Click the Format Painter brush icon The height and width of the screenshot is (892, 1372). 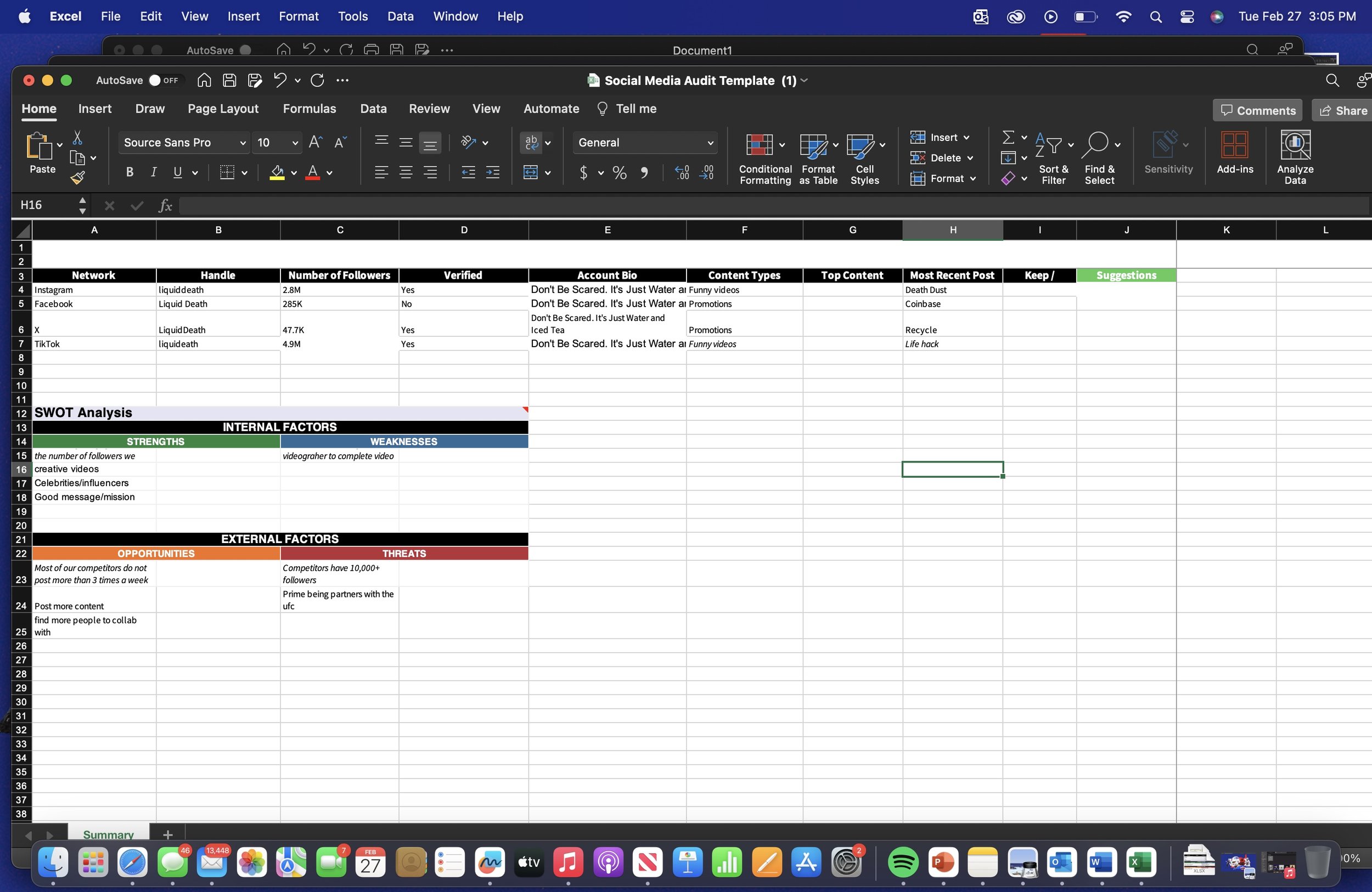[77, 178]
